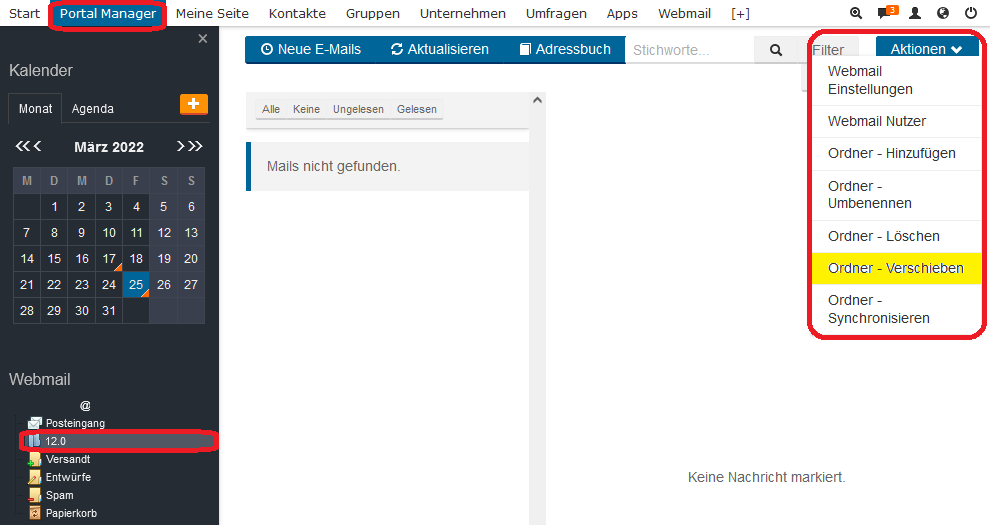Open the Papierkorb folder label
Image resolution: width=990 pixels, height=525 pixels.
click(x=71, y=513)
